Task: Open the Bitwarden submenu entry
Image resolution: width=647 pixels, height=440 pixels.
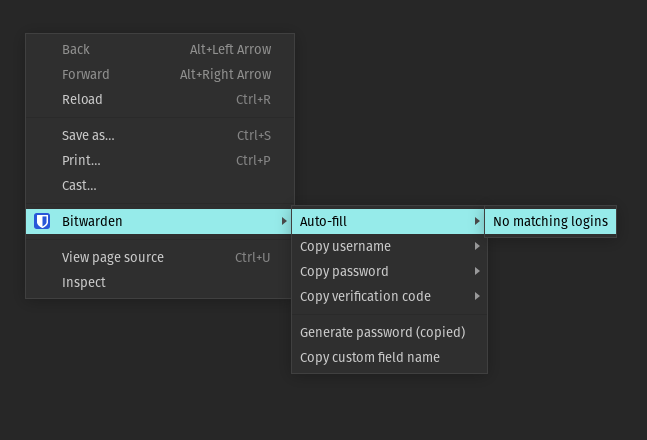Action: pyautogui.click(x=159, y=221)
